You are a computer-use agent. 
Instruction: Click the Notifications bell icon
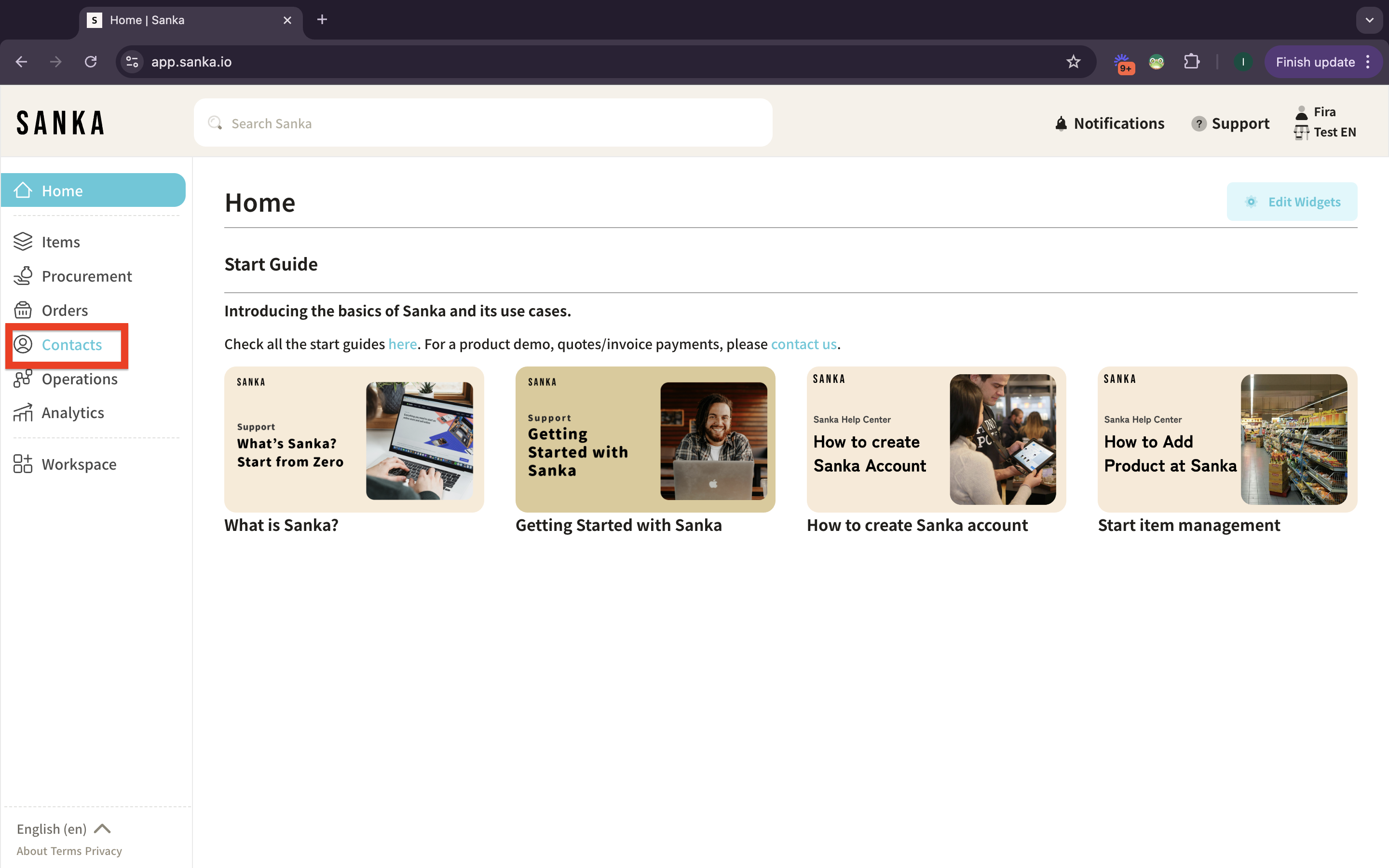[1061, 123]
